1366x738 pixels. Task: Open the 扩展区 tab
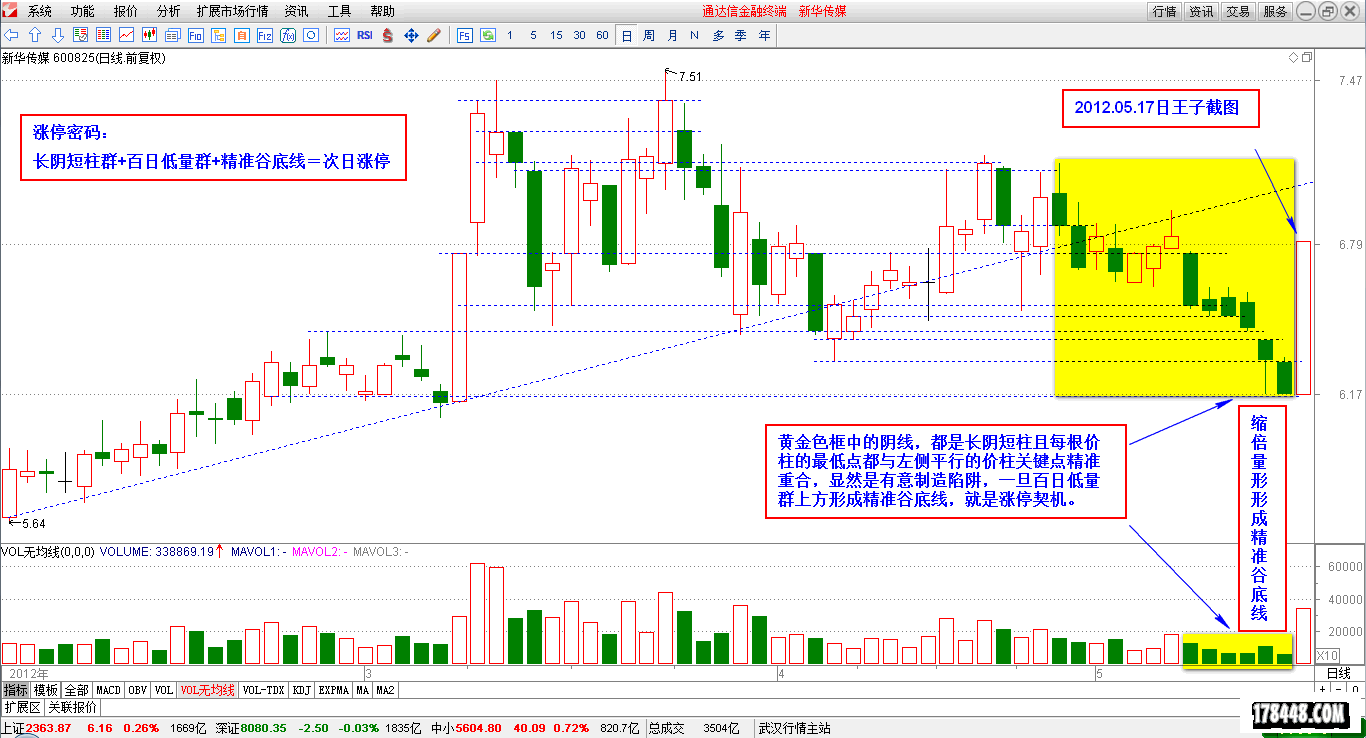point(21,707)
